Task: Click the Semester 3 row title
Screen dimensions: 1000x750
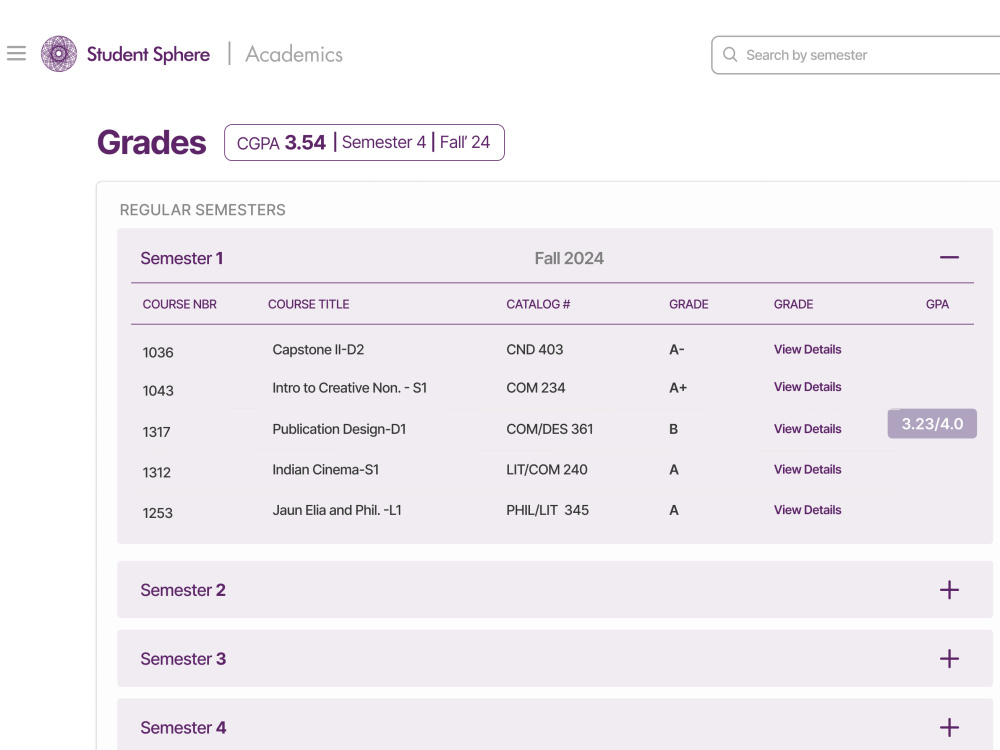Action: click(183, 659)
